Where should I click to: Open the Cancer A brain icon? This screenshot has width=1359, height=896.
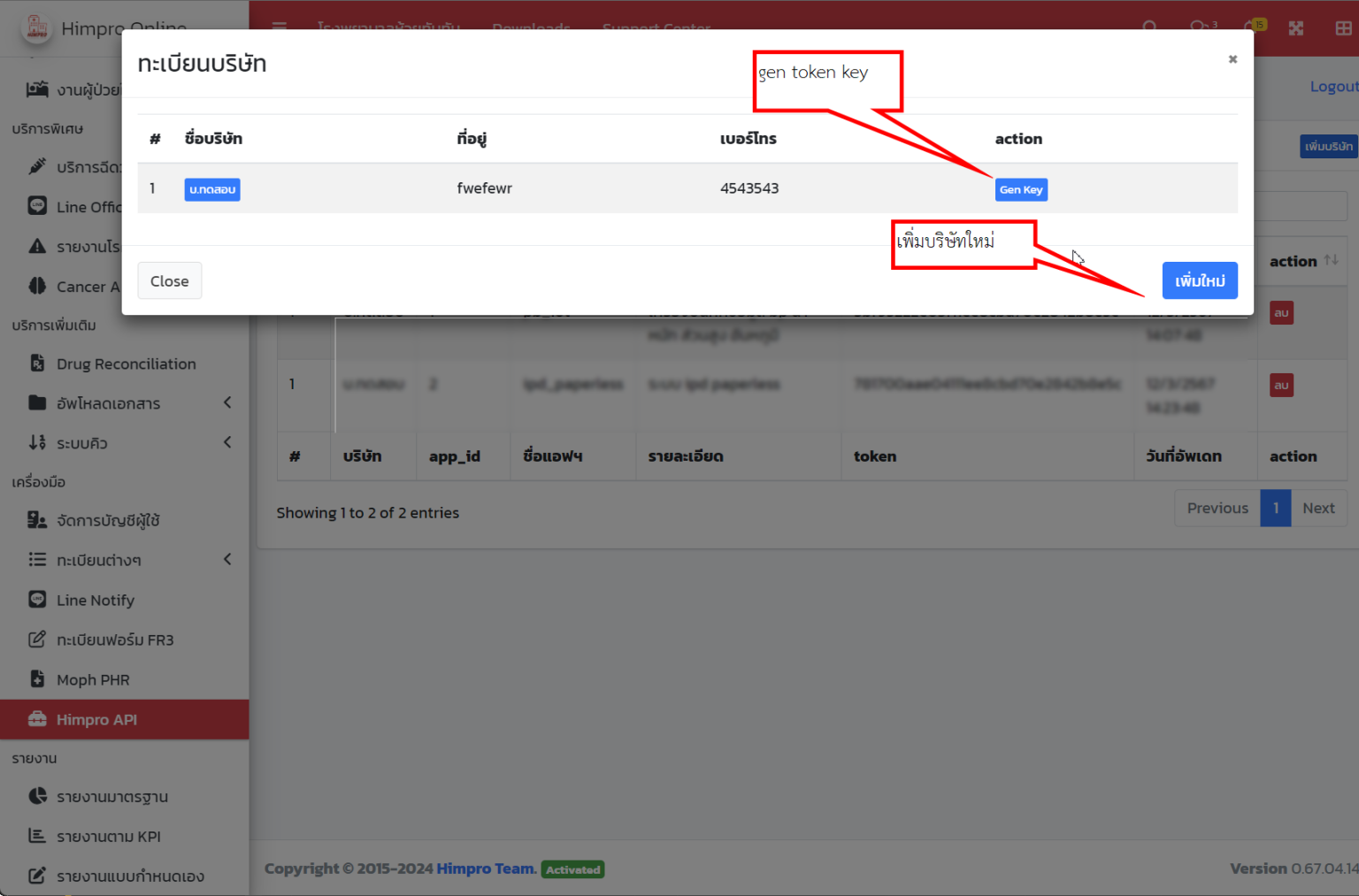point(36,286)
